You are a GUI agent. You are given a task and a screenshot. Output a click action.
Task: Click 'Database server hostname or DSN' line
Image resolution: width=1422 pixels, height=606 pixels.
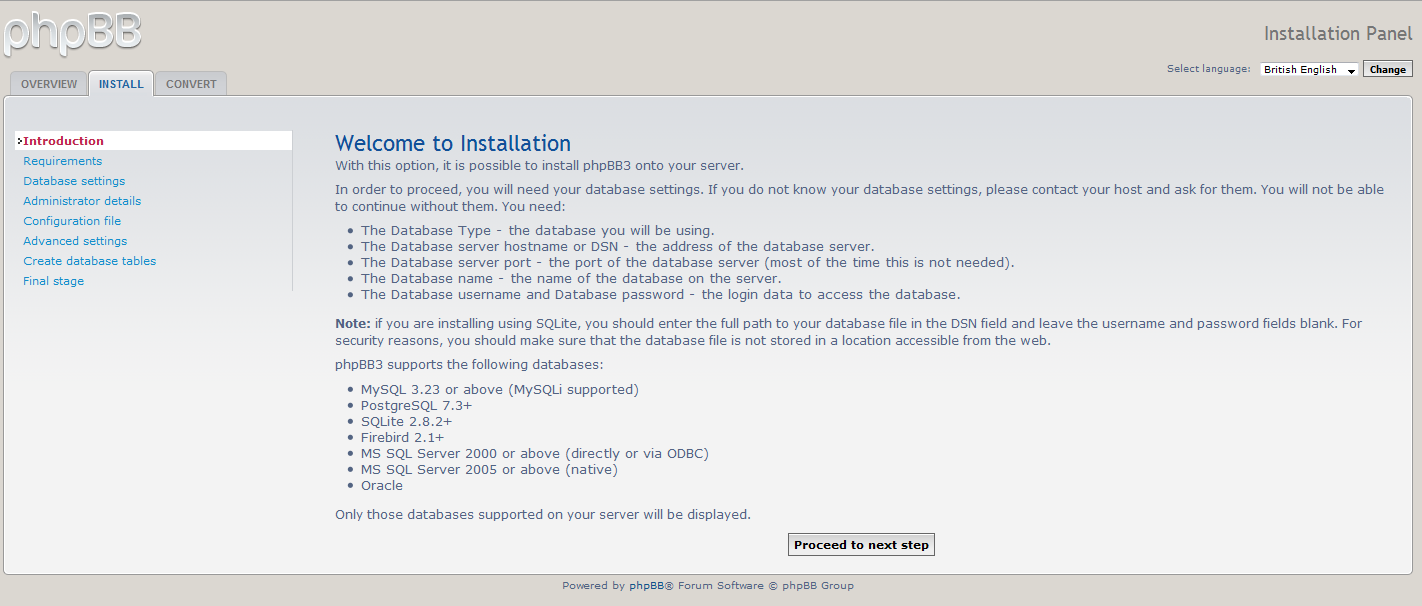point(618,246)
